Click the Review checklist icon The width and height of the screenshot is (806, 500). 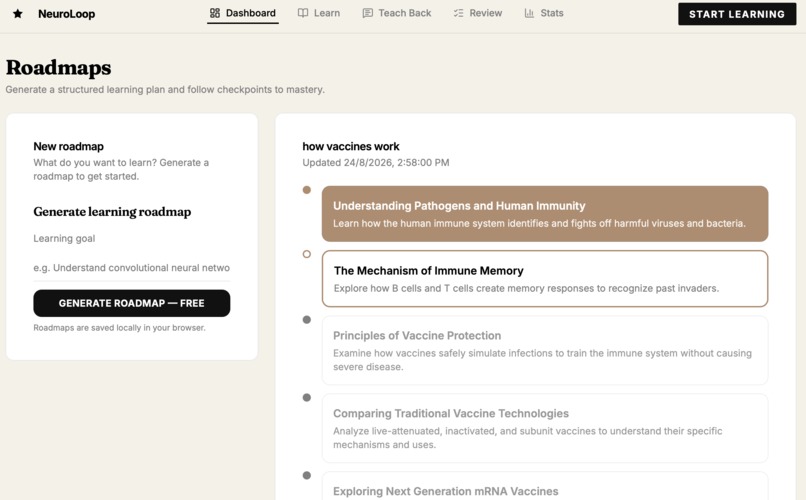[x=459, y=13]
